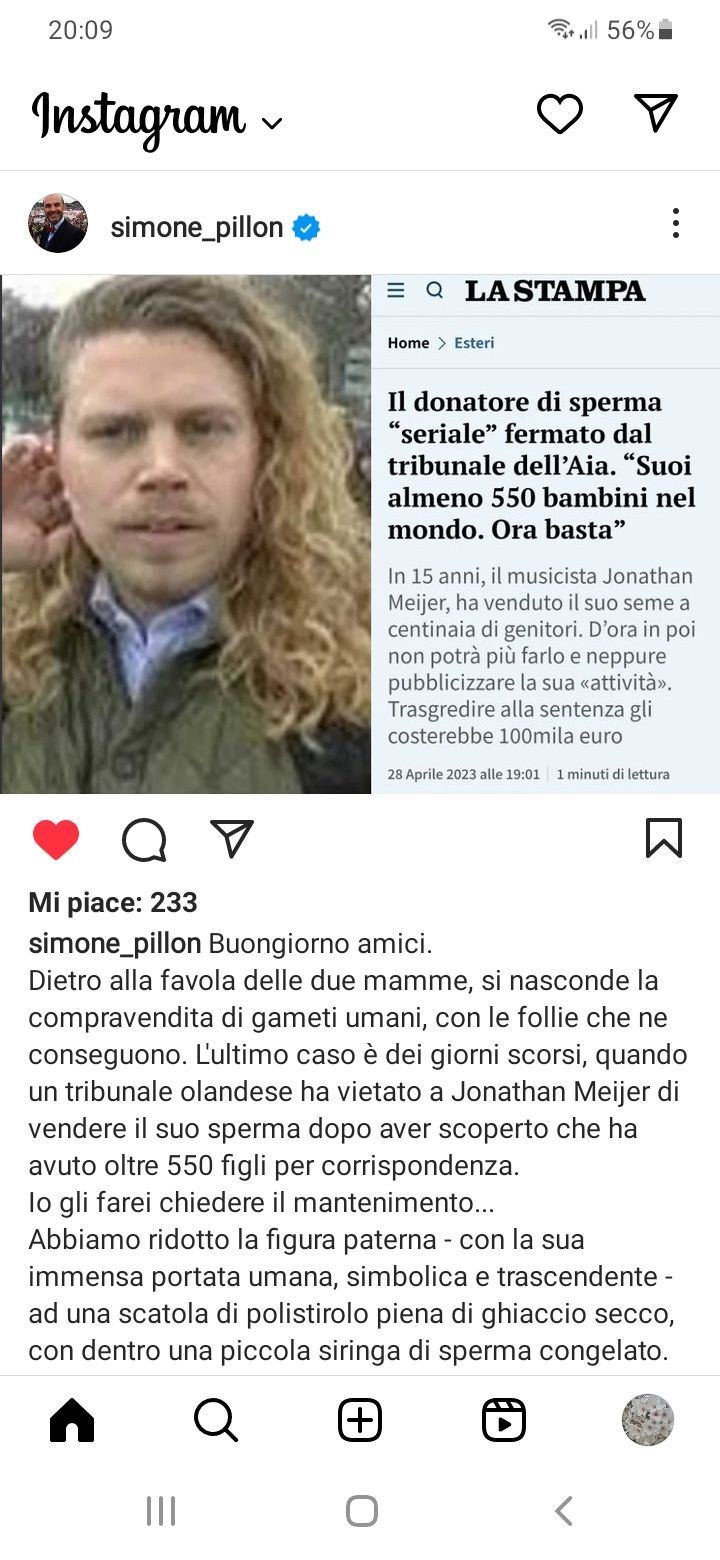Open direct messages paper plane icon

coord(656,112)
